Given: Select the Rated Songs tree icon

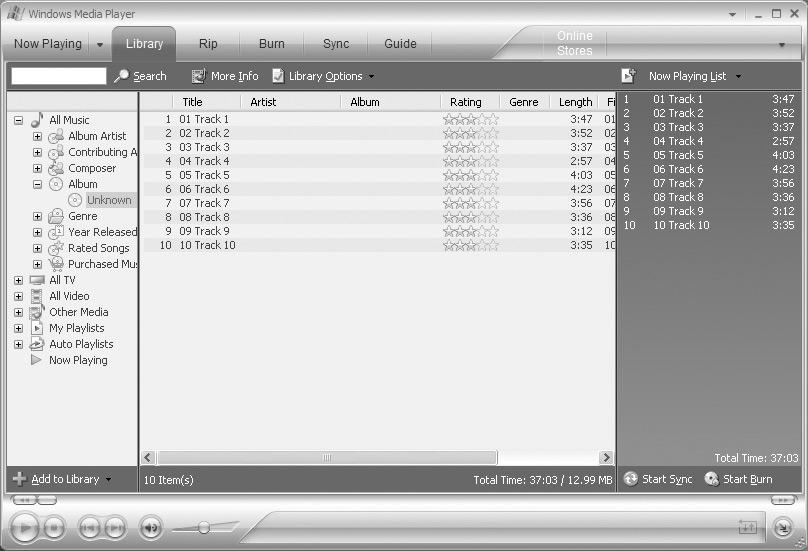Looking at the screenshot, I should [x=56, y=248].
